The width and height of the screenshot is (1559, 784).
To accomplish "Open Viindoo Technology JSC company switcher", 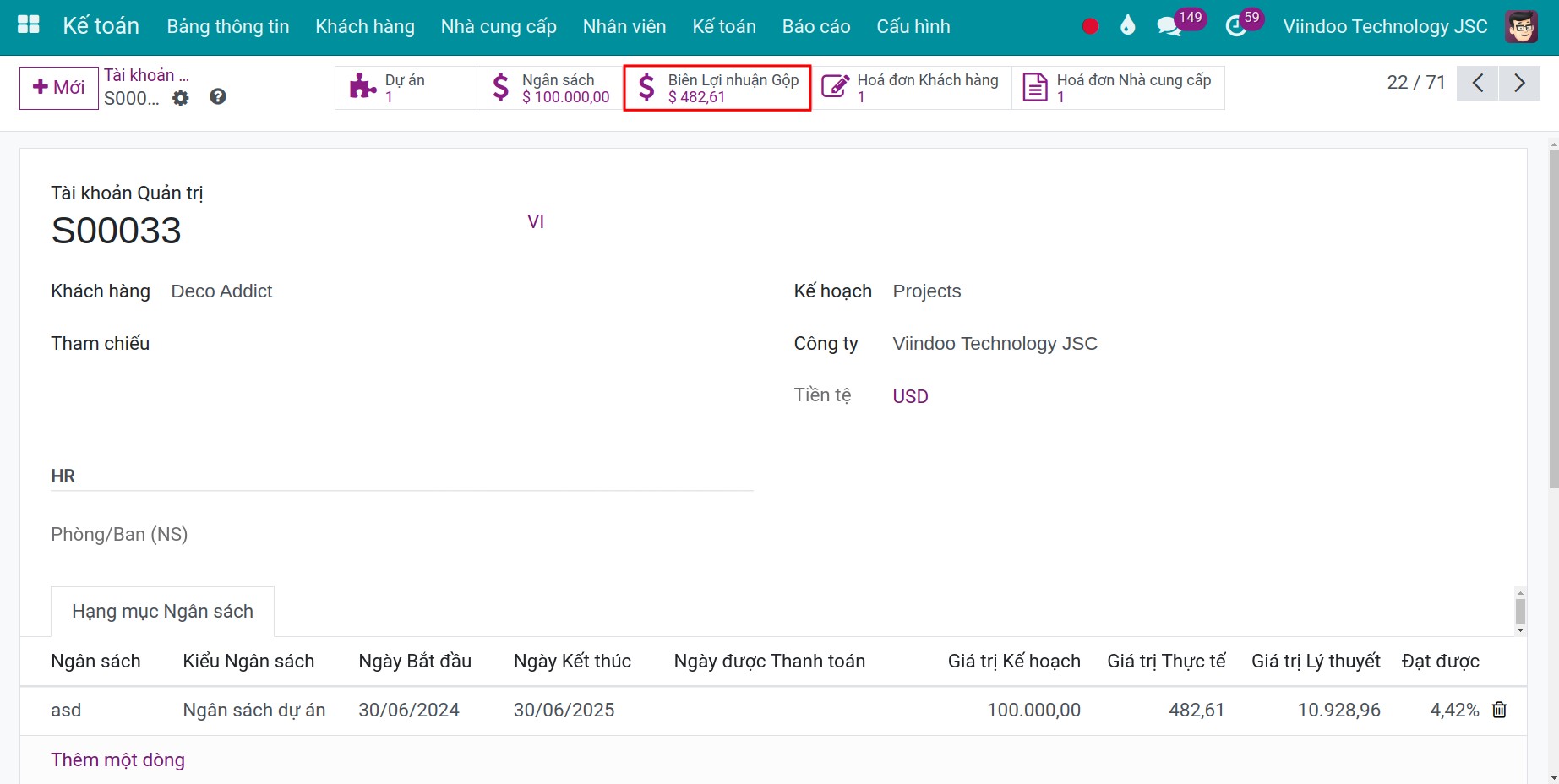I will [1385, 26].
